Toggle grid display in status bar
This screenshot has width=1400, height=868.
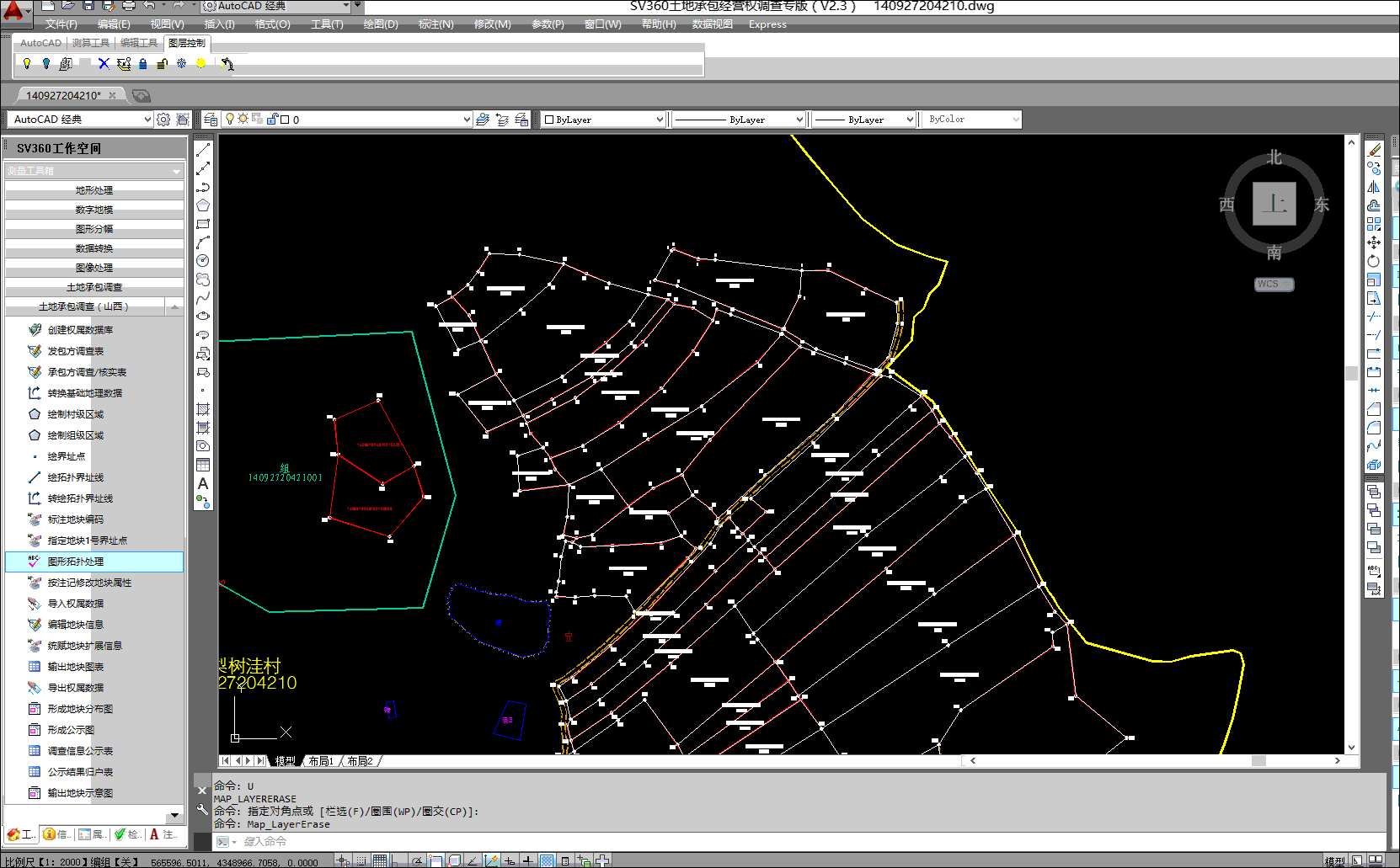coord(380,860)
